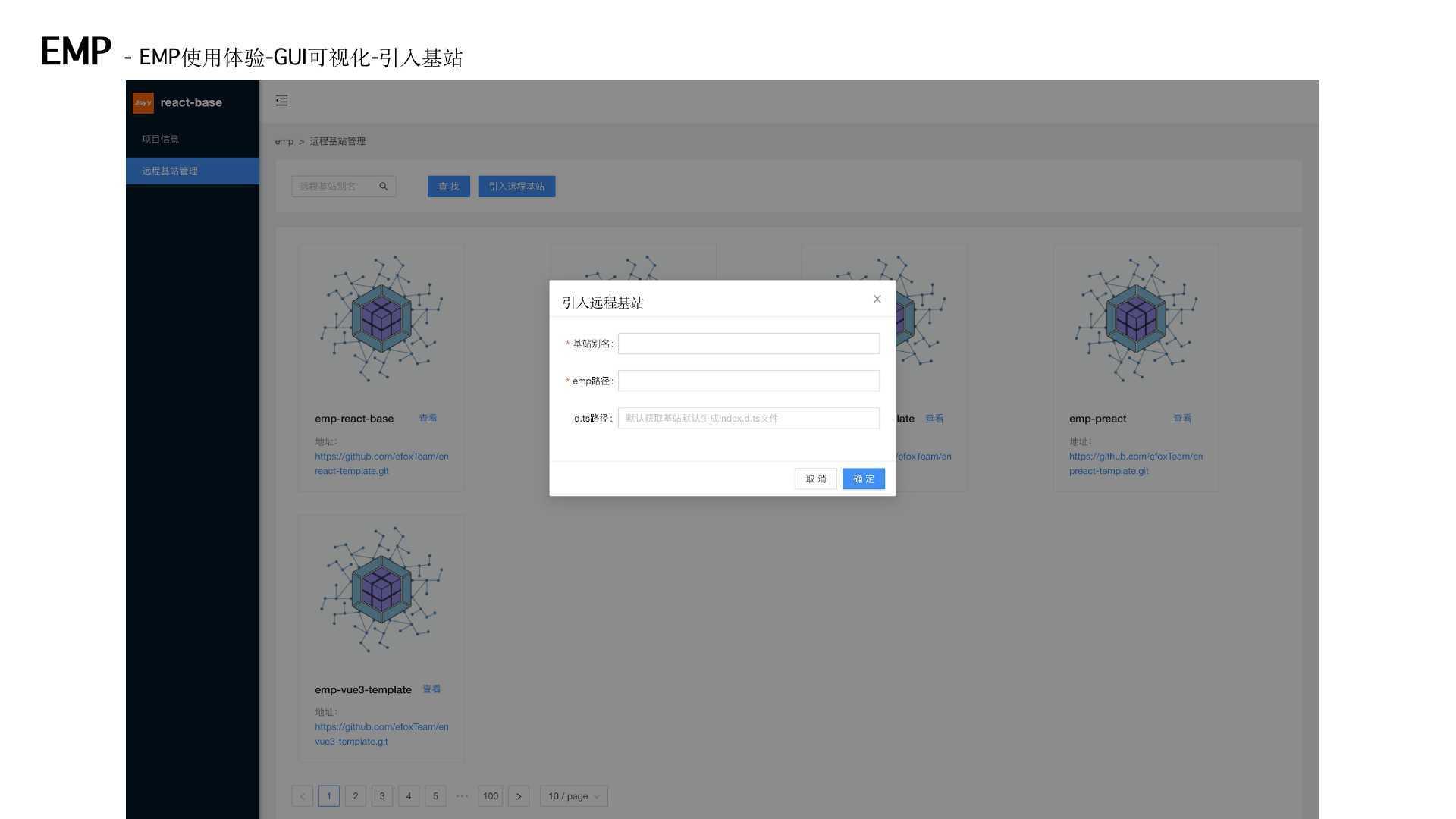Viewport: 1456px width, 819px height.
Task: Click the sidebar collapse icon in the top toolbar
Action: click(281, 100)
